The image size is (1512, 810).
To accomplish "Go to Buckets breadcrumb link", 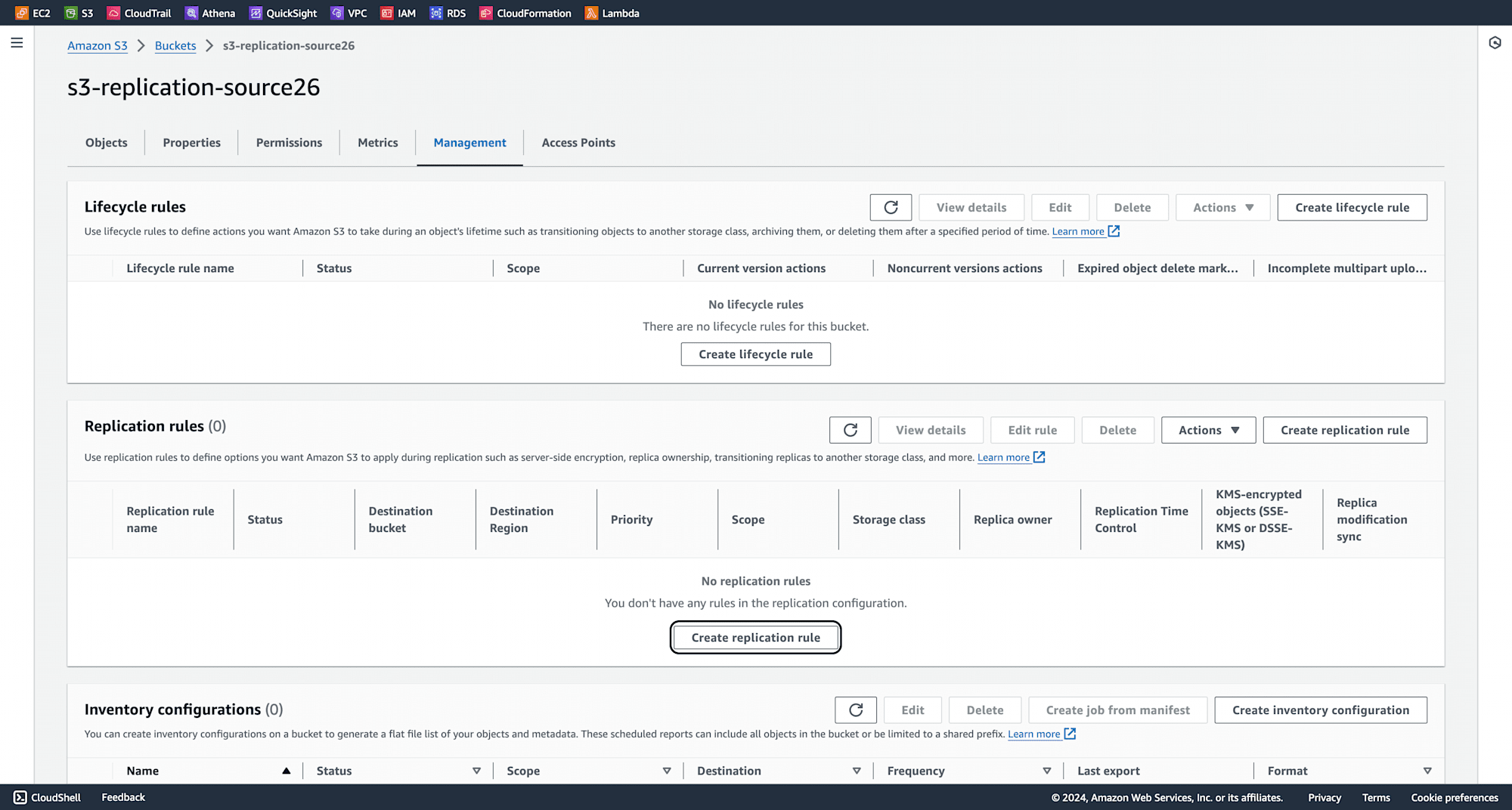I will (x=175, y=45).
